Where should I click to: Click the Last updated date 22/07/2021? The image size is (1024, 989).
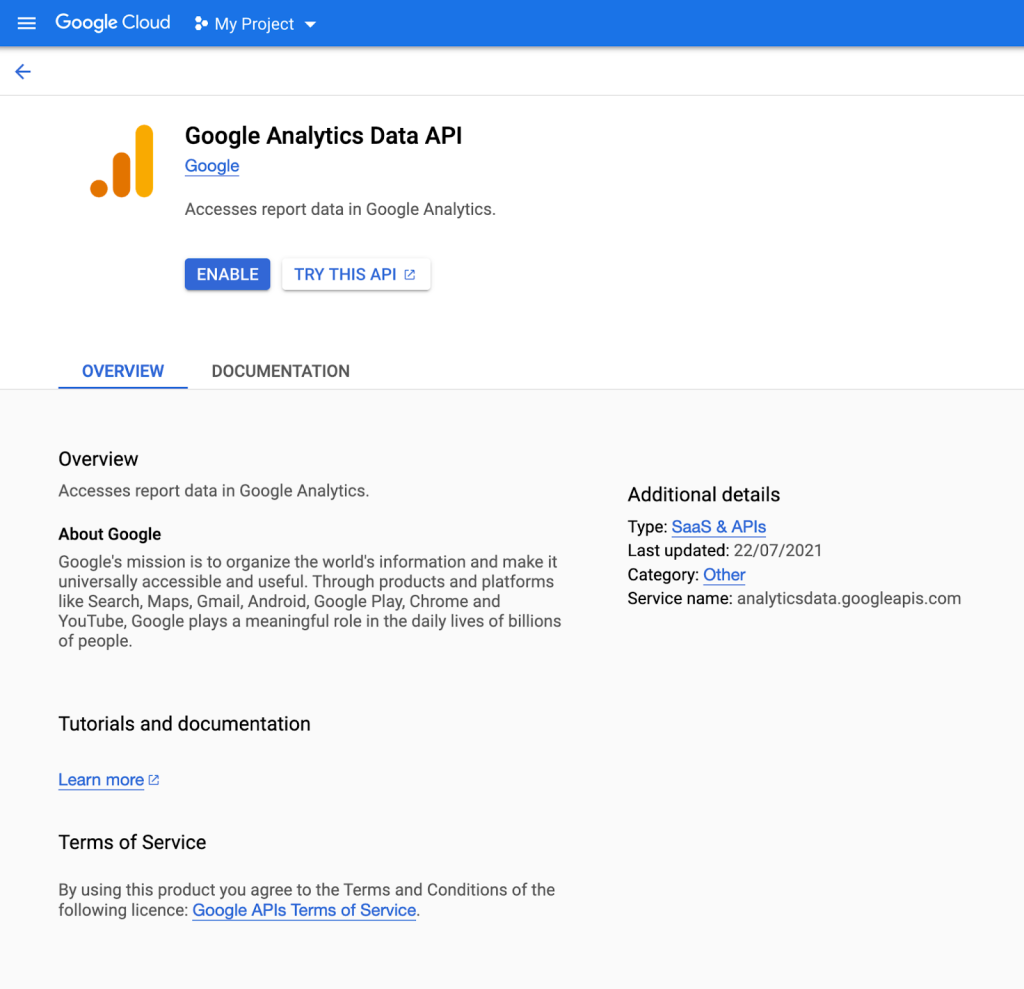777,551
